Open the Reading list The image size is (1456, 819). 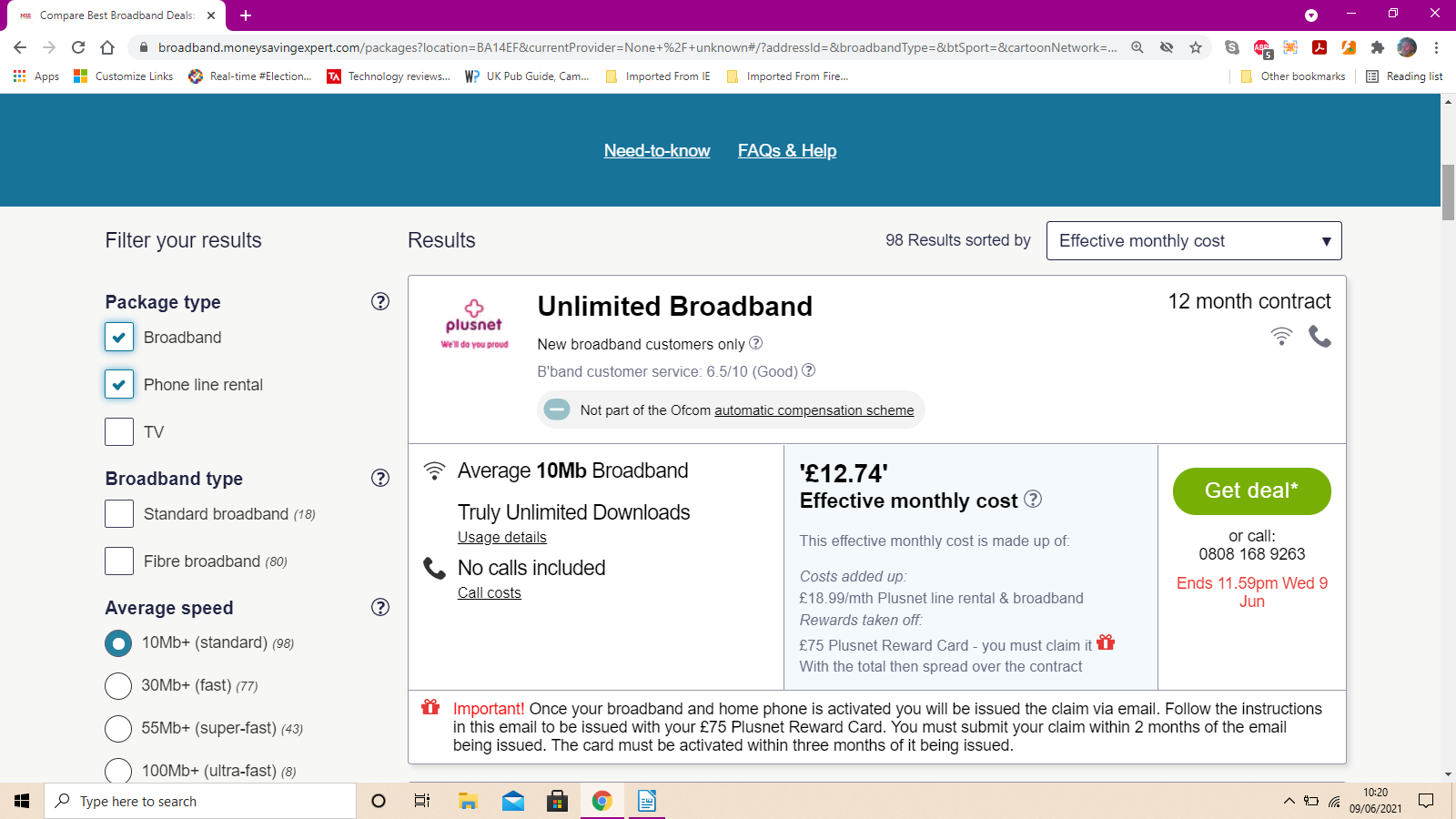1405,76
